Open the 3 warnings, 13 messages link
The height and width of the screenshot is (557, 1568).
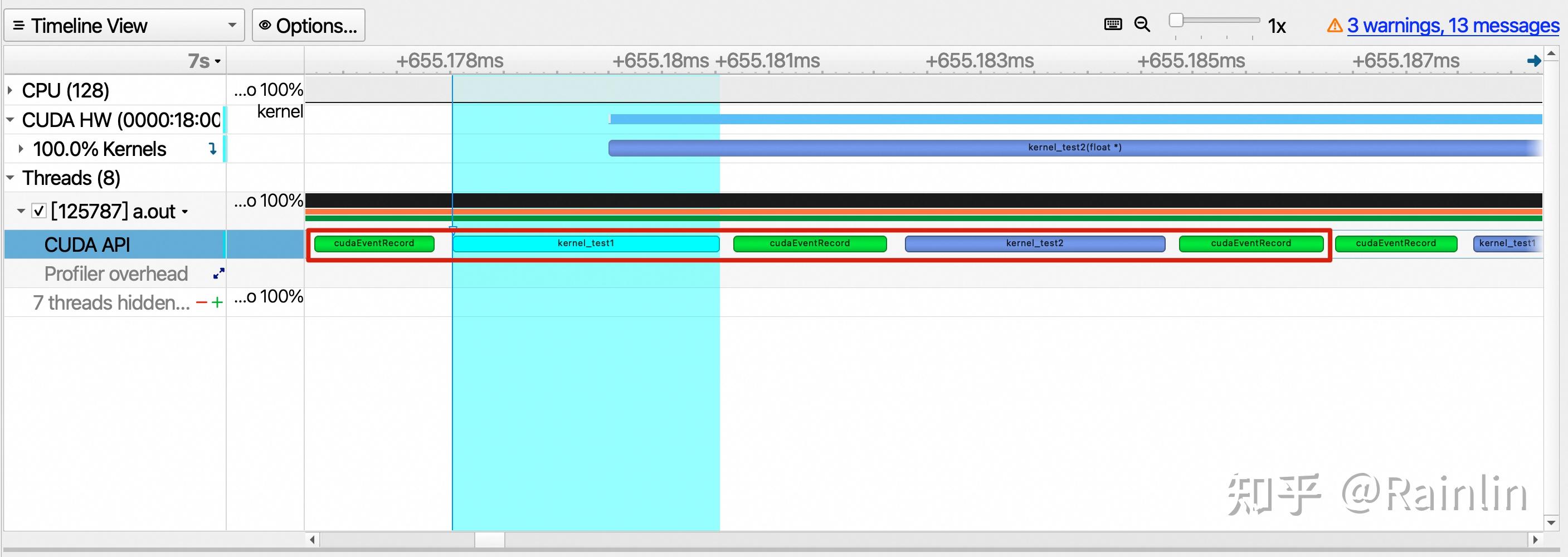[1452, 26]
